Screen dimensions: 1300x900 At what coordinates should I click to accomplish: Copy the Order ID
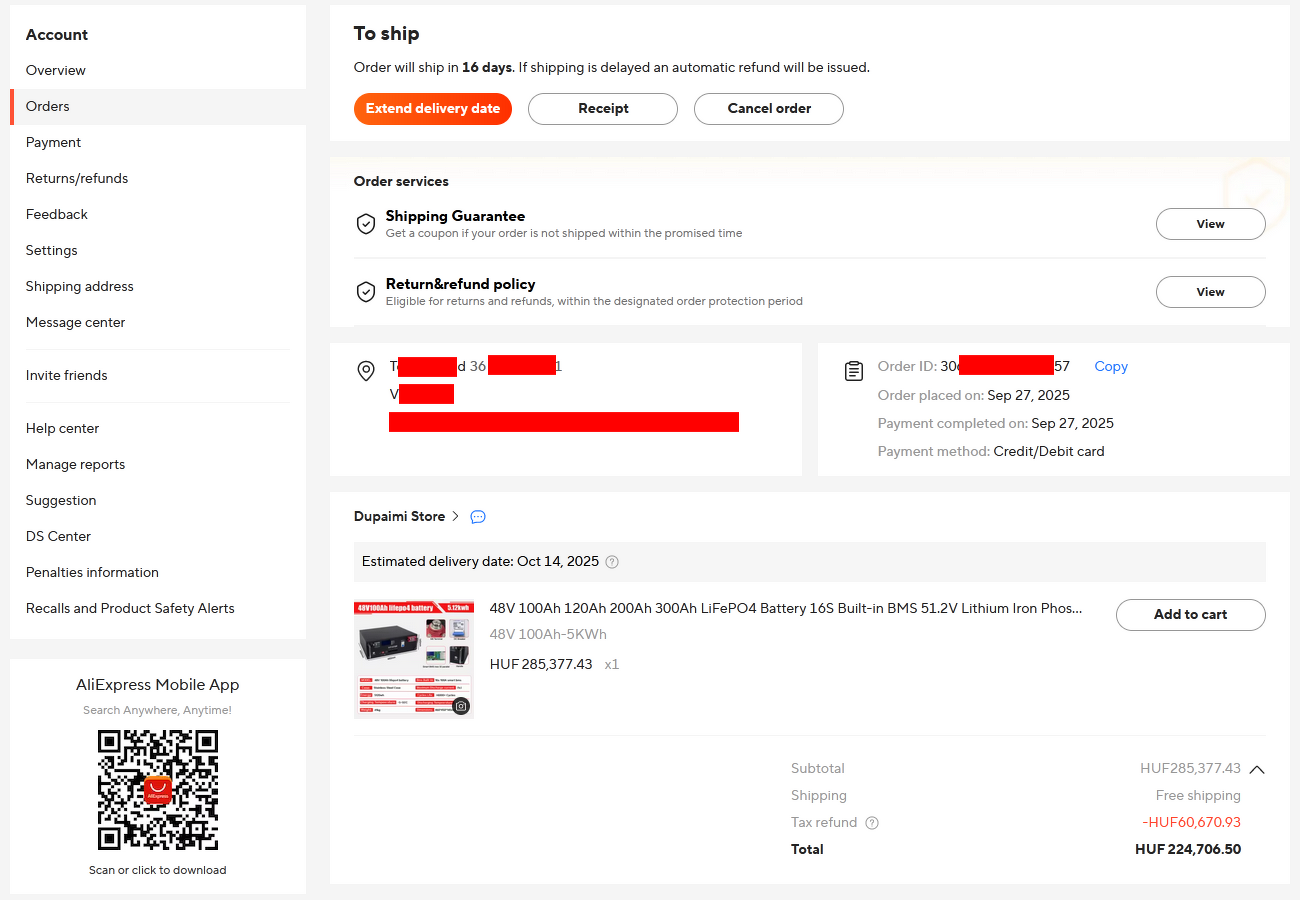click(x=1111, y=367)
